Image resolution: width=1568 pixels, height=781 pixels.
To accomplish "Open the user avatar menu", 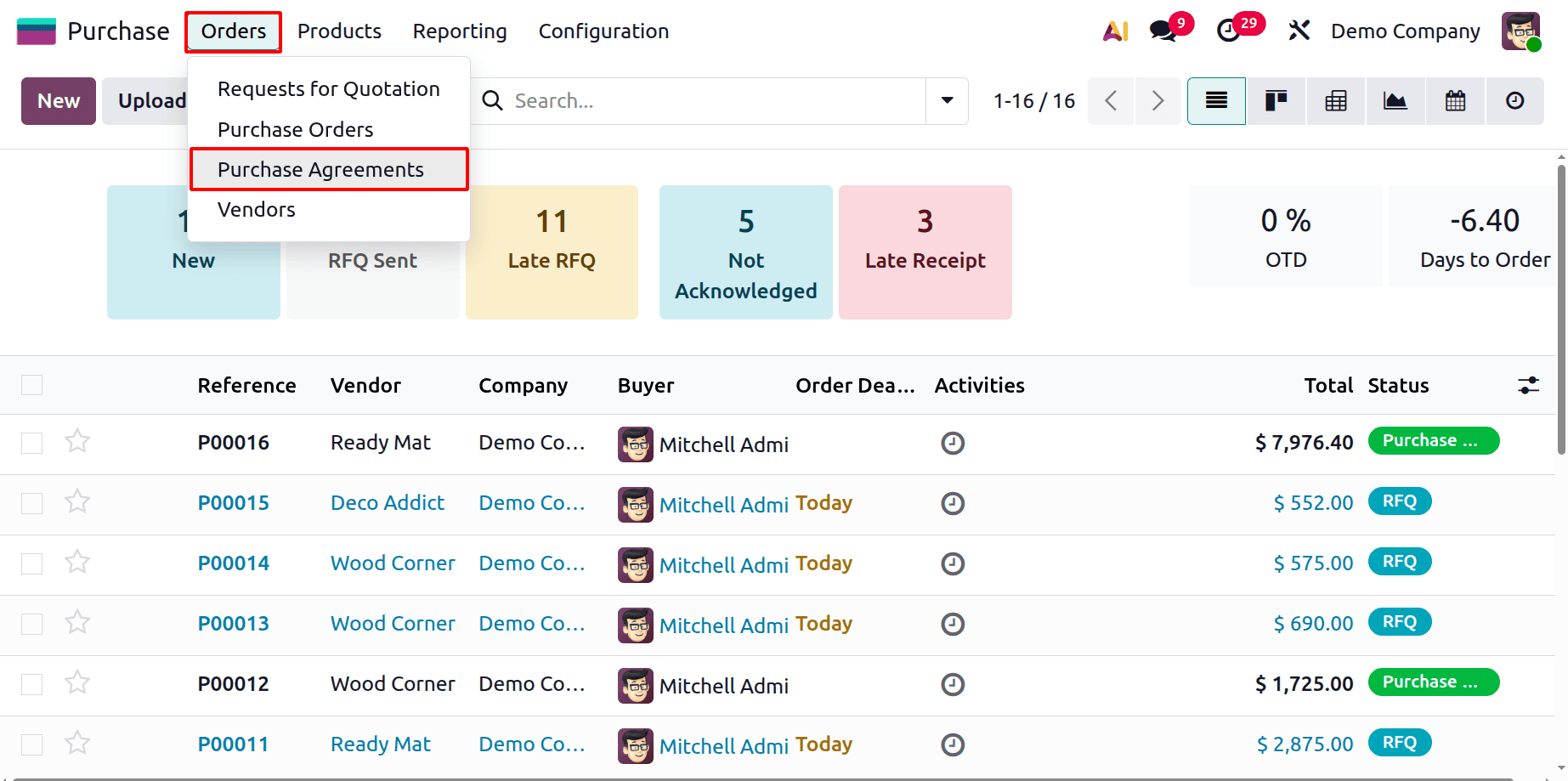I will point(1520,31).
